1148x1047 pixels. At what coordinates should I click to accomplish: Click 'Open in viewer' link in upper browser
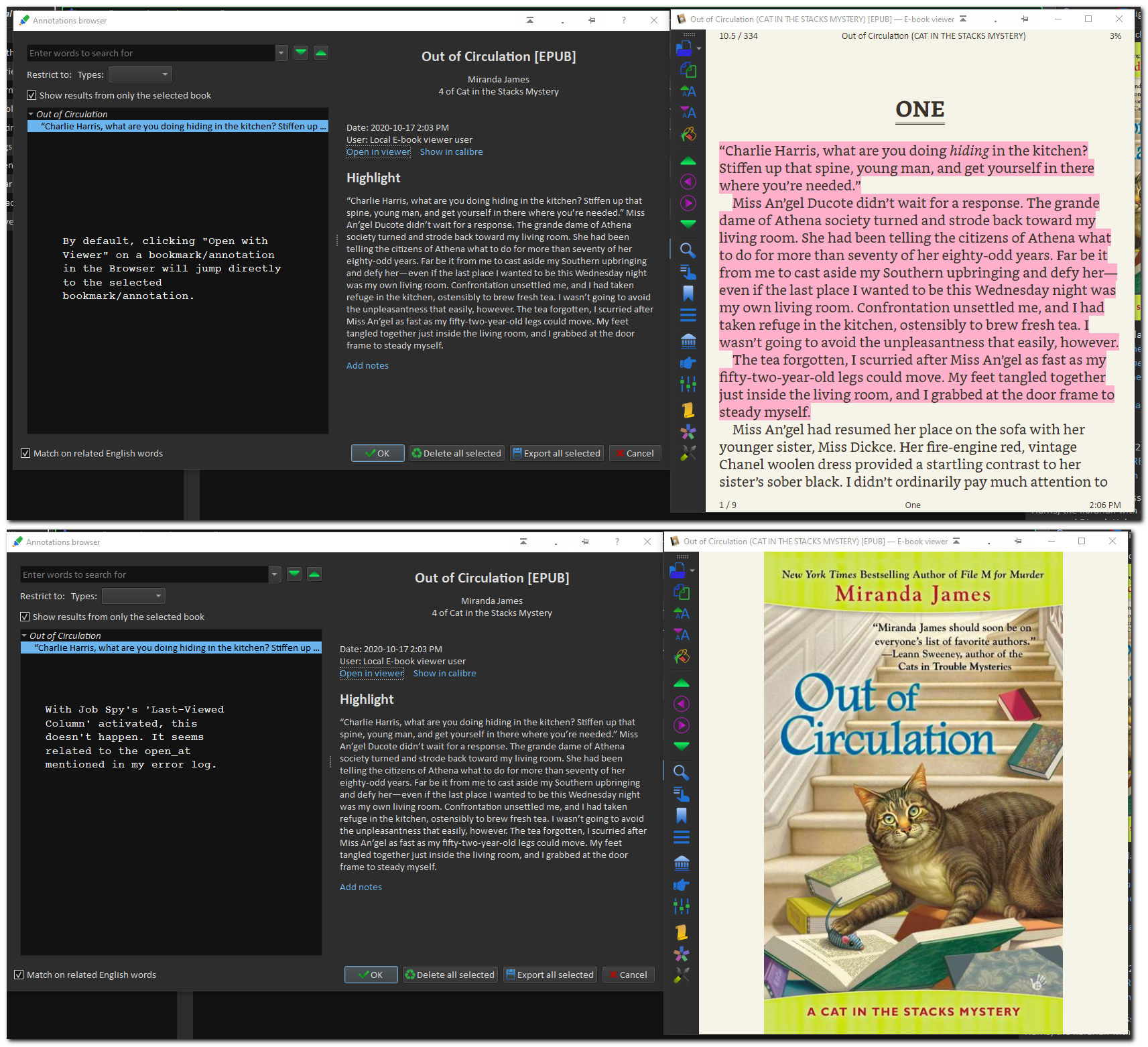pyautogui.click(x=379, y=152)
